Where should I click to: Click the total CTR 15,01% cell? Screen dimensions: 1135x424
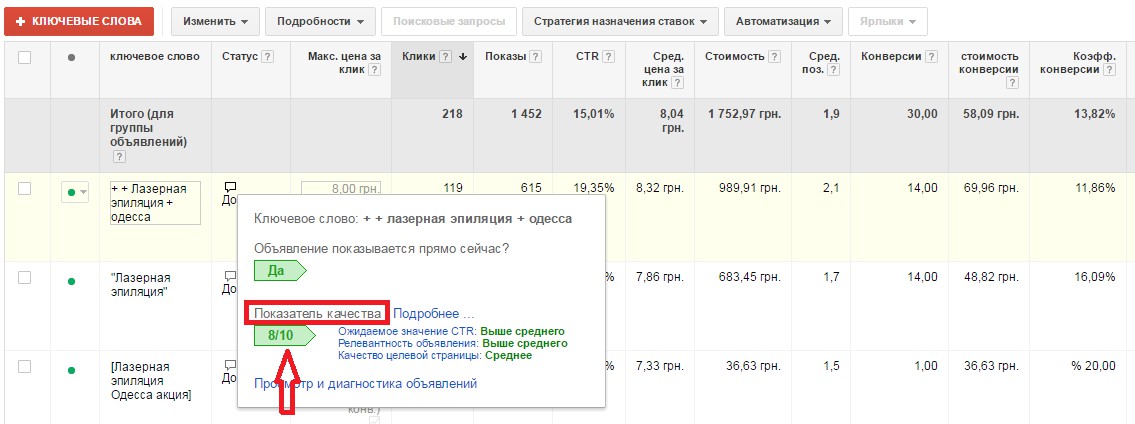[x=594, y=114]
